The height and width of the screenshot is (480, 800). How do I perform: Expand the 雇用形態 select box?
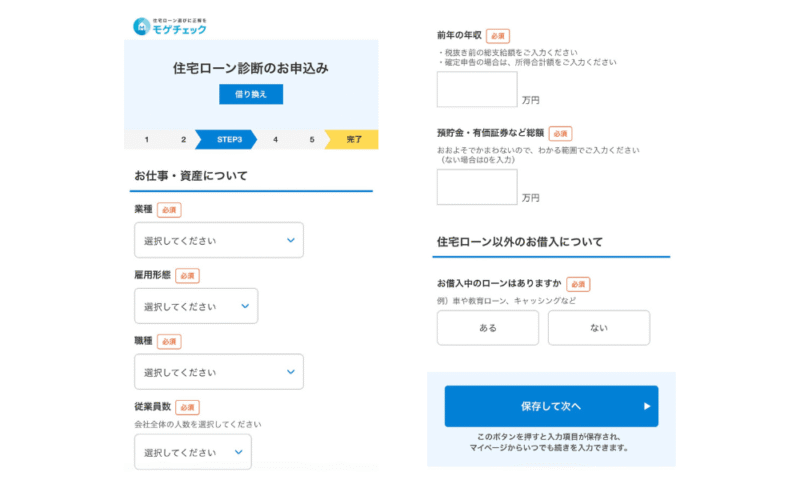pyautogui.click(x=196, y=306)
